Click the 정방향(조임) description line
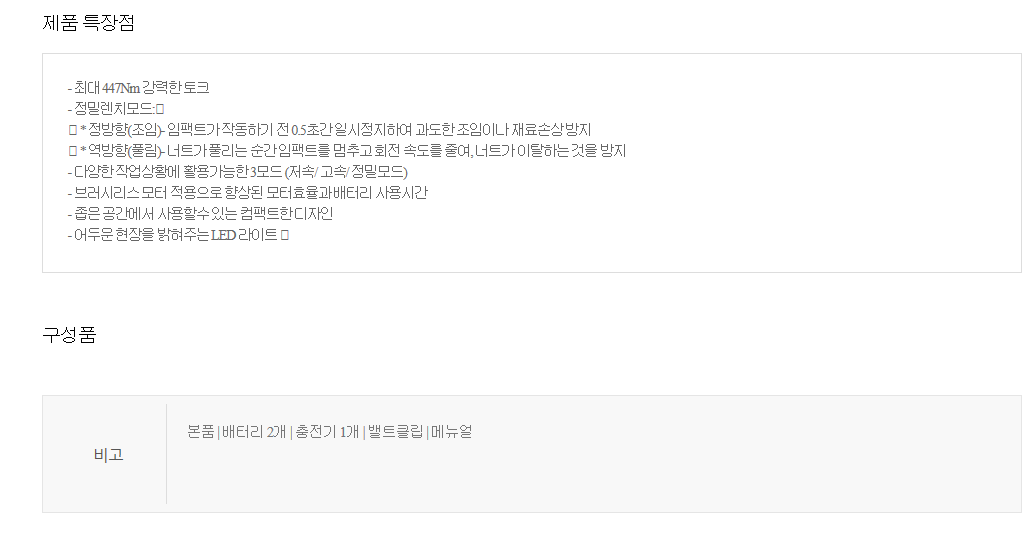 click(x=330, y=130)
